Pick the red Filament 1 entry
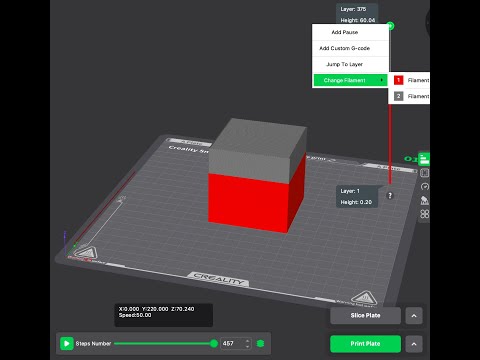Viewport: 480px width, 360px height. pyautogui.click(x=409, y=80)
